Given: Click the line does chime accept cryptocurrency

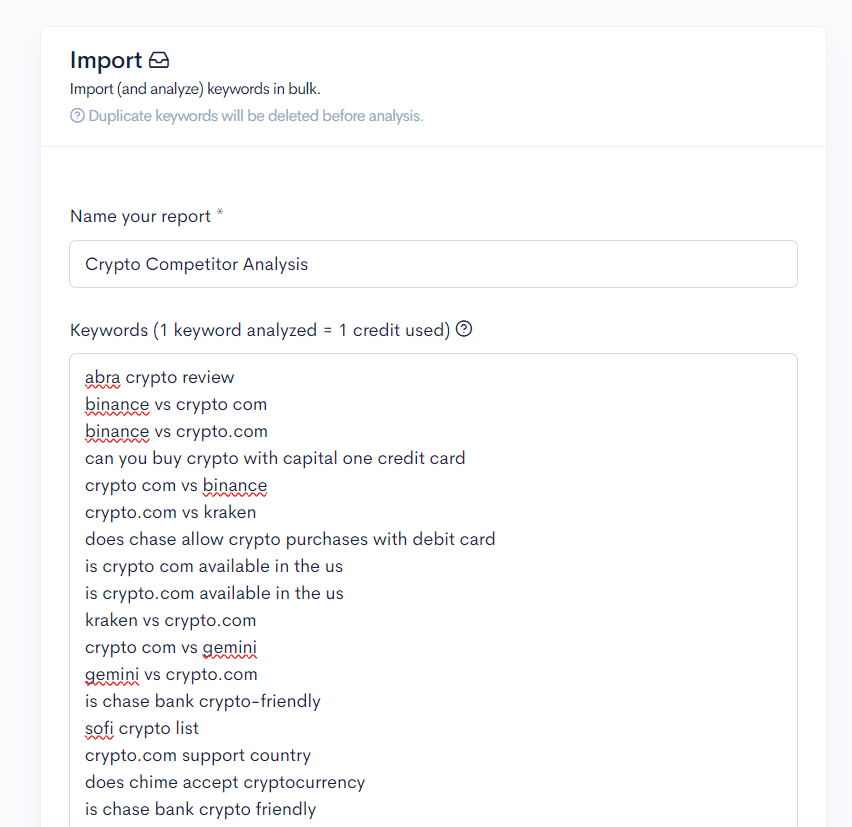Looking at the screenshot, I should tap(224, 782).
